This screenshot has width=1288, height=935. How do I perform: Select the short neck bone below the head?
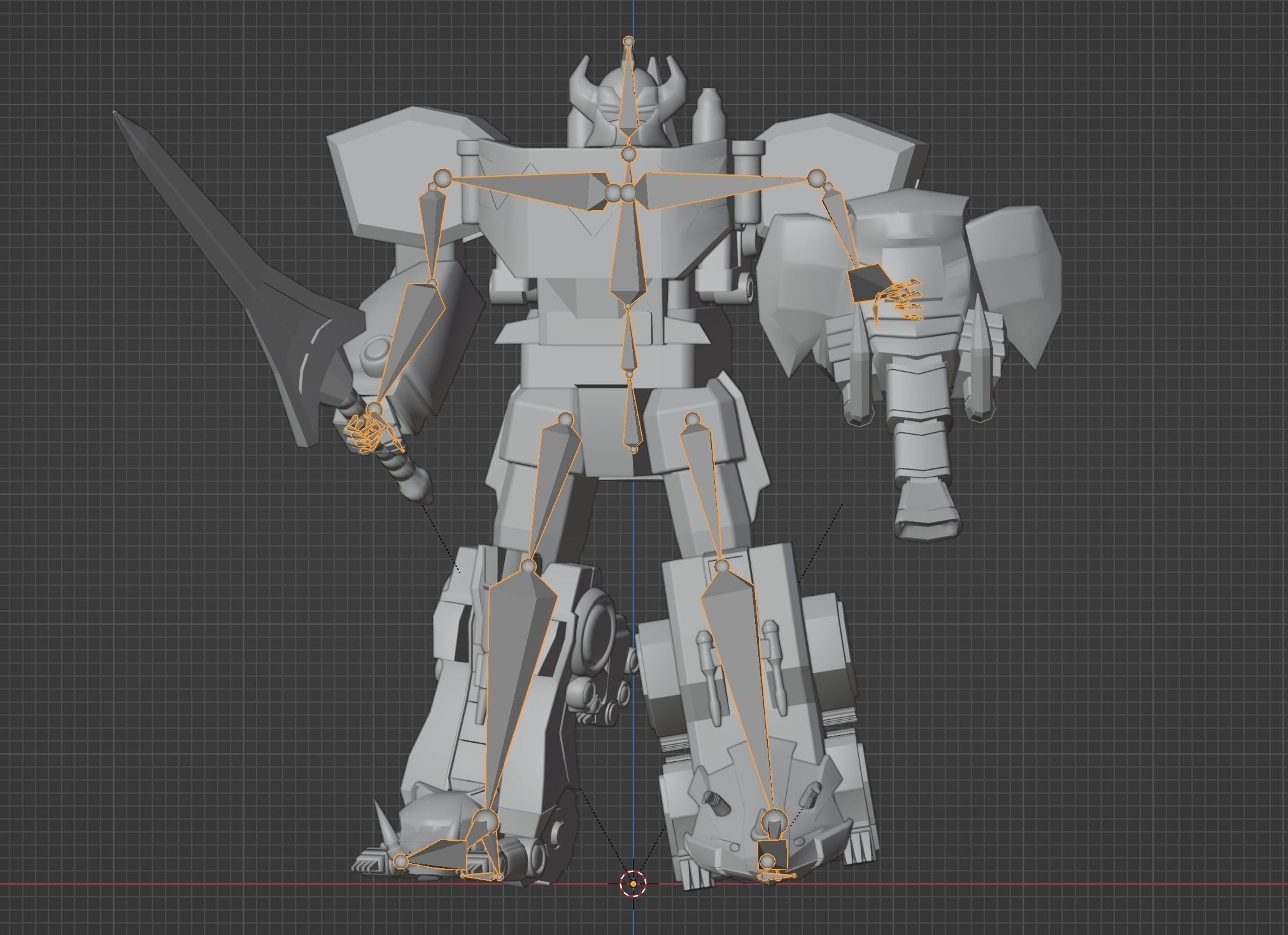628,172
